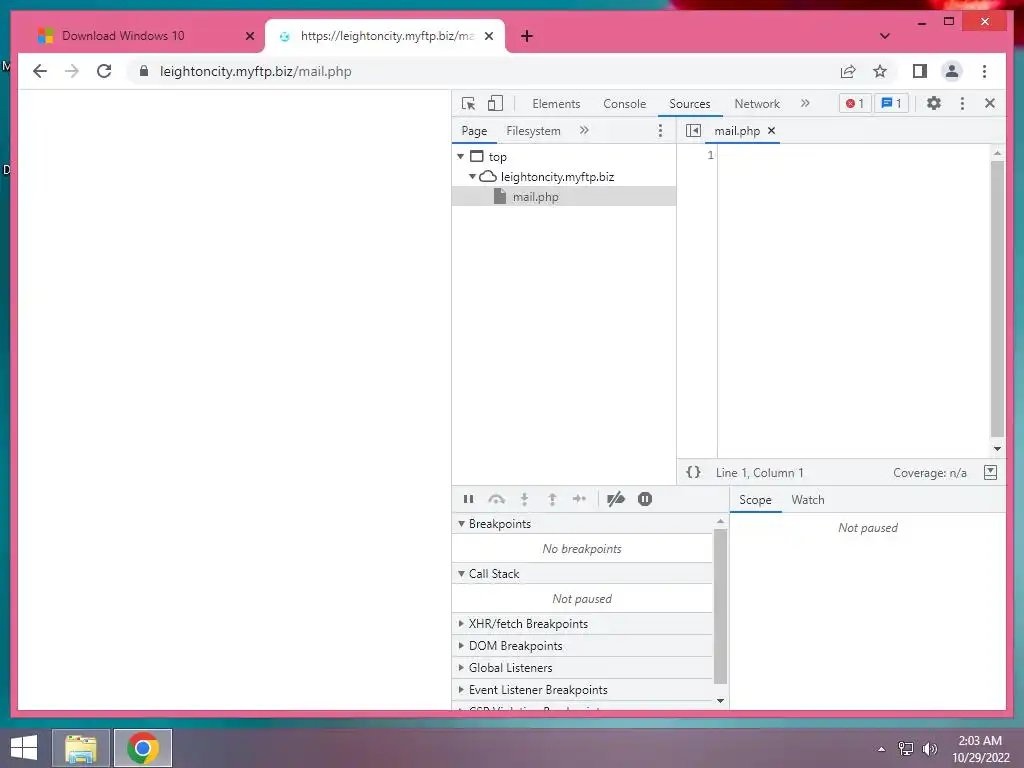Open the tab search dropdown arrow
This screenshot has width=1024, height=768.
coord(884,36)
